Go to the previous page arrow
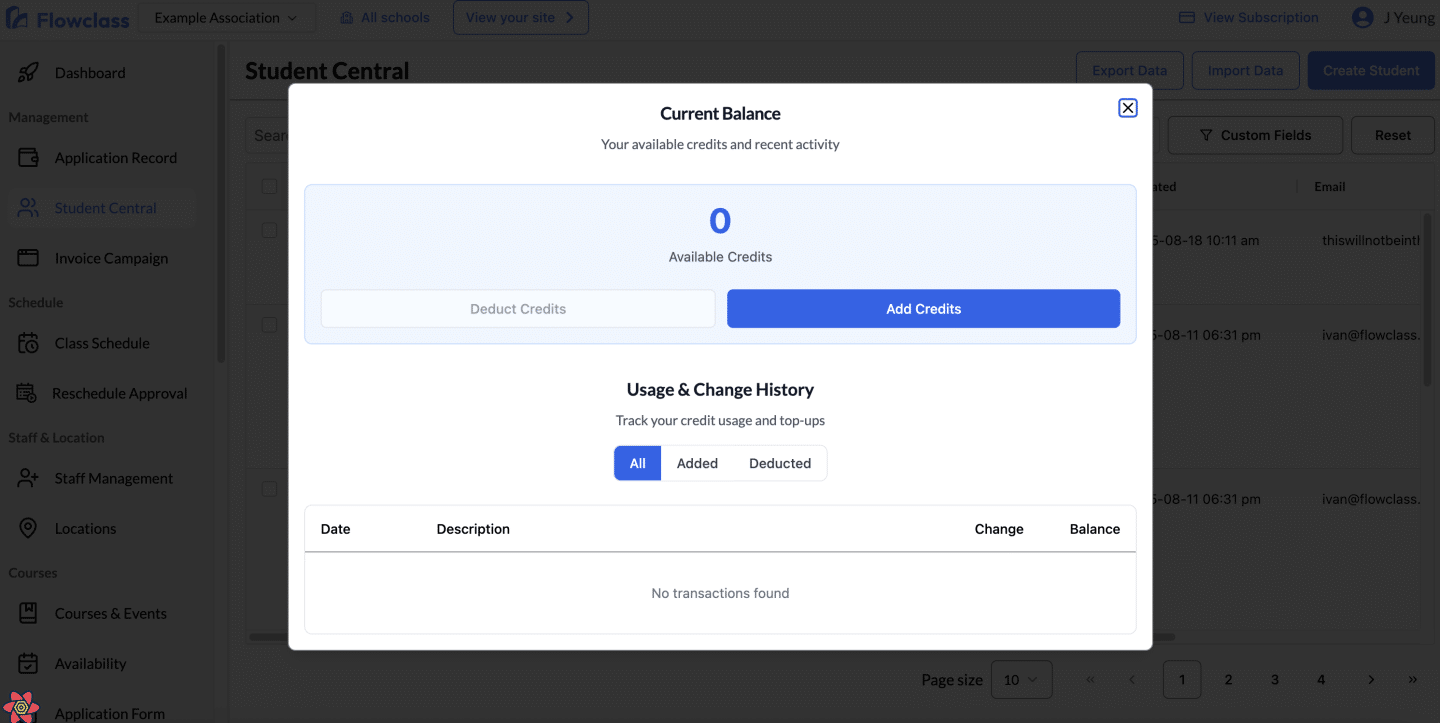 pos(1132,680)
